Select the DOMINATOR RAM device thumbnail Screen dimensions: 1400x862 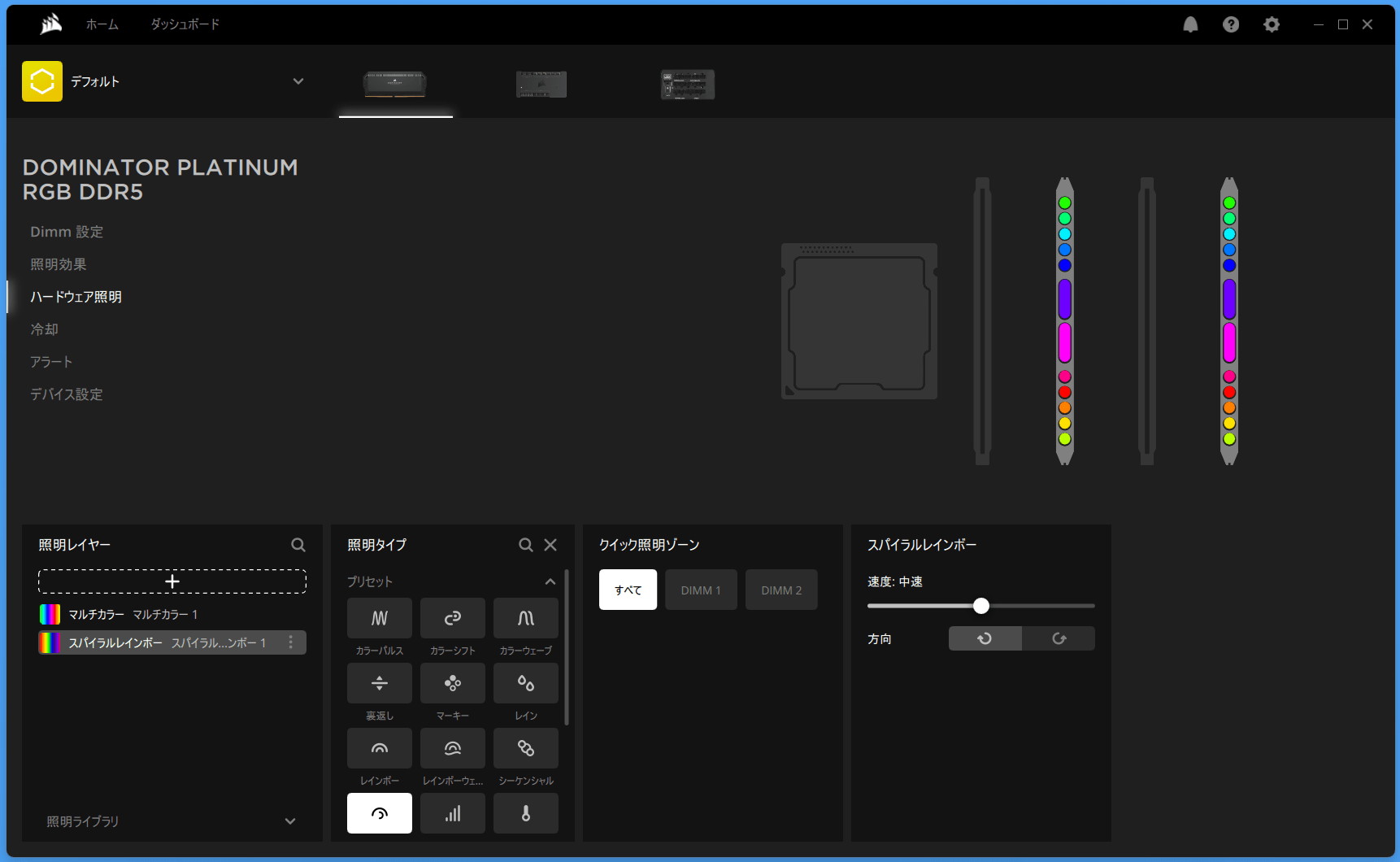point(395,85)
